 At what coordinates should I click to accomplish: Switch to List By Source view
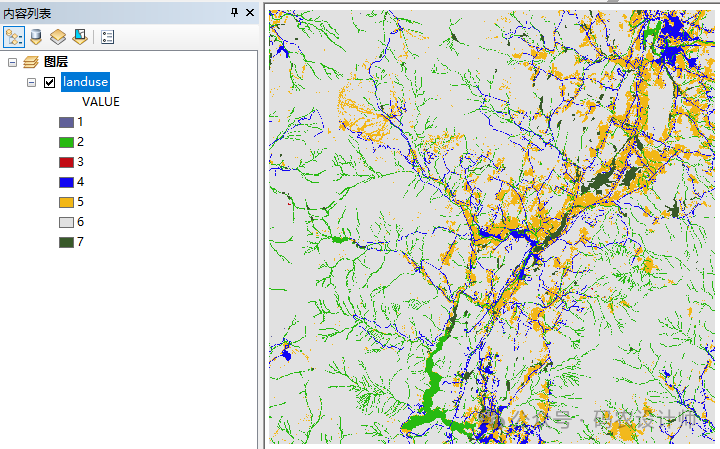click(x=36, y=37)
